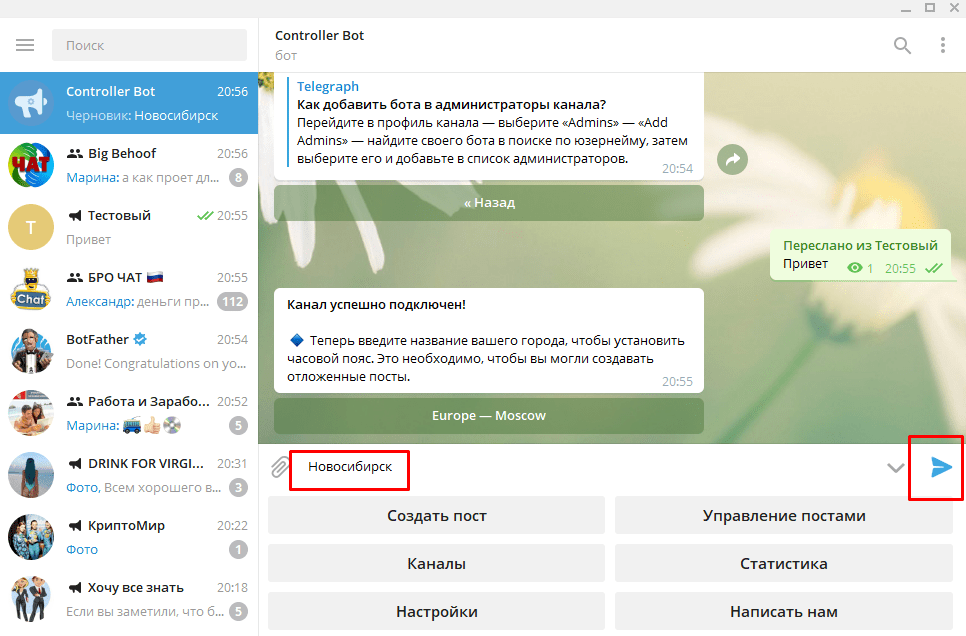
Task: Forward the Telegraph message via arrow icon
Action: coord(733,160)
